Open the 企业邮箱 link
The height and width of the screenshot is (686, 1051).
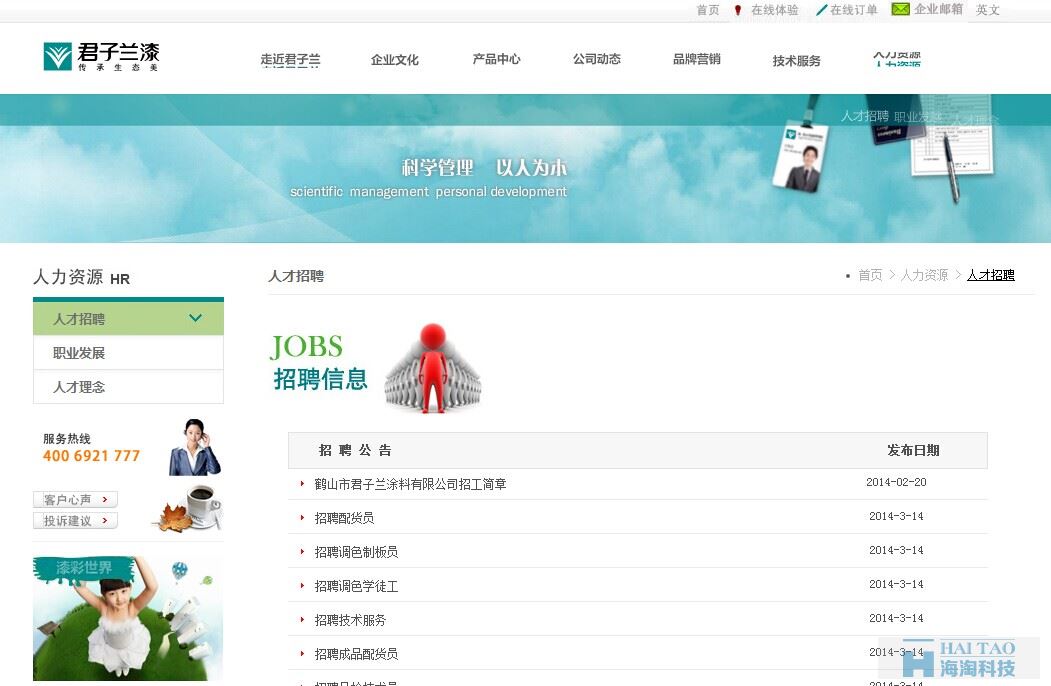click(x=938, y=9)
